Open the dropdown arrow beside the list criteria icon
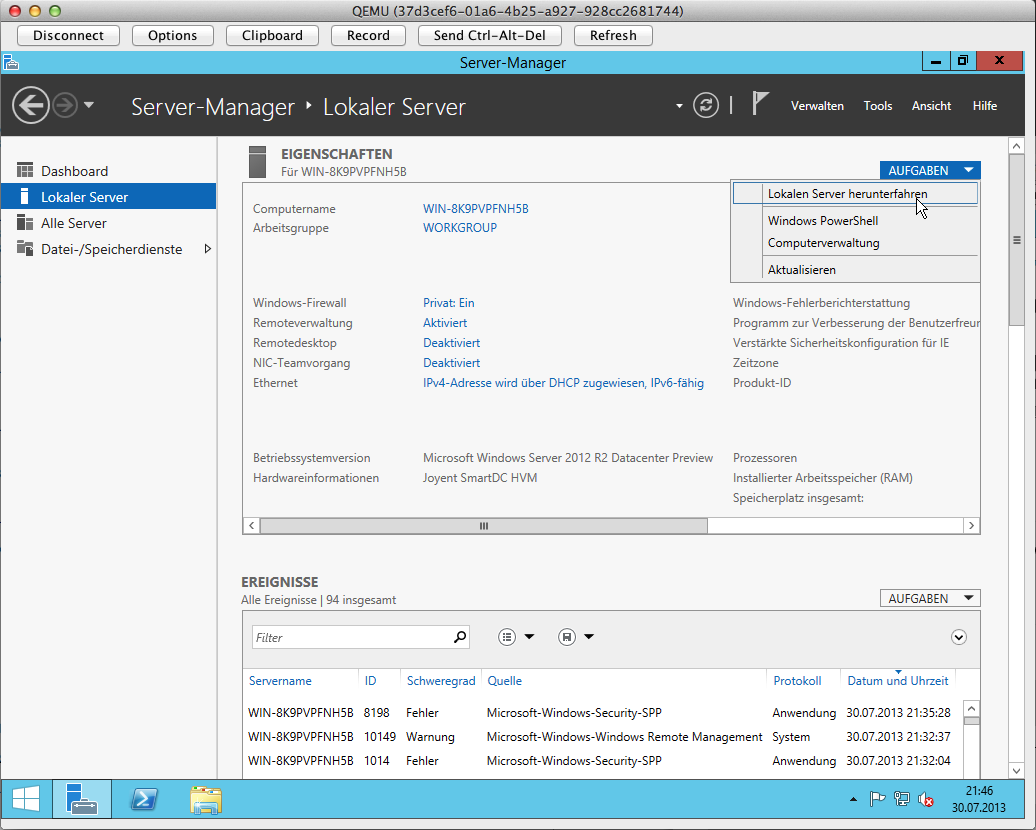The image size is (1036, 830). pyautogui.click(x=529, y=637)
